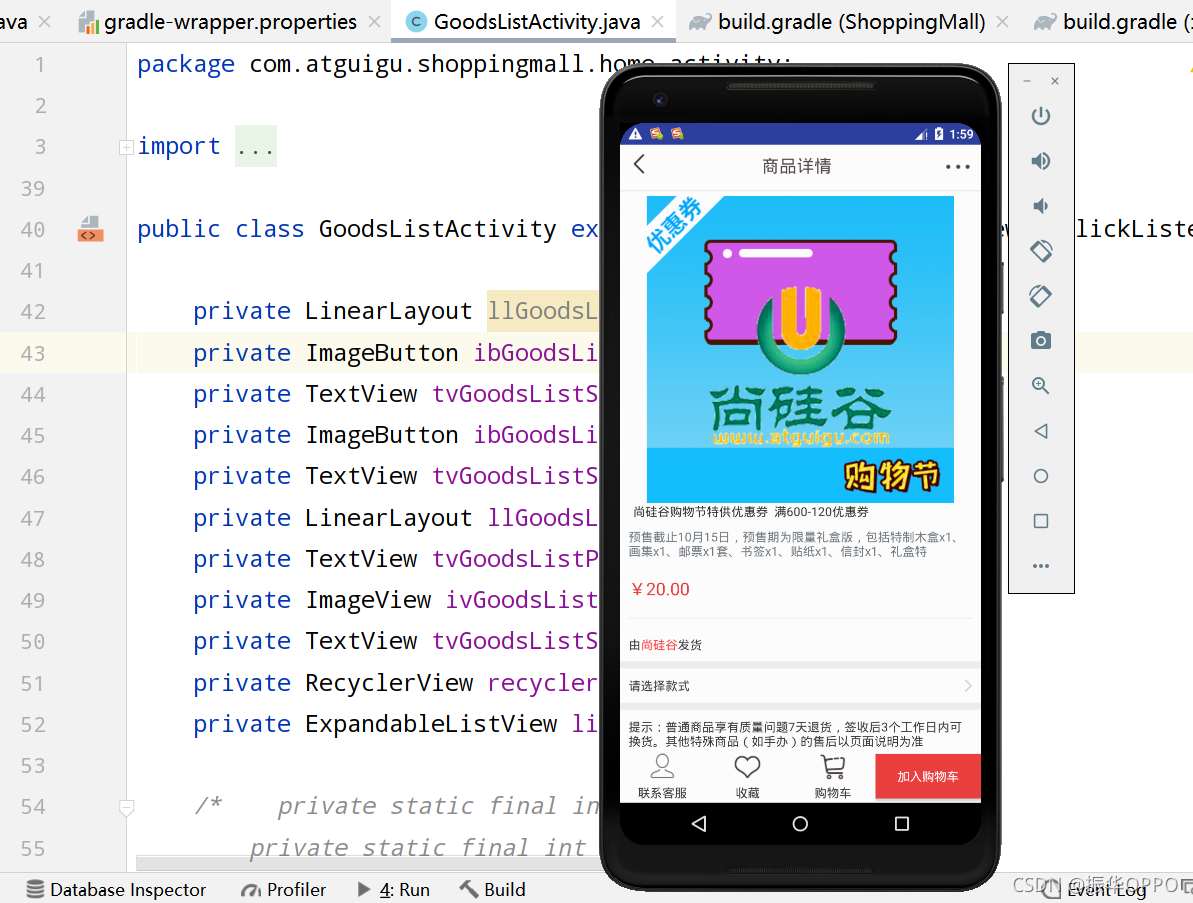
Task: Open emulator extended controls with the three-dots icon
Action: tap(1041, 566)
